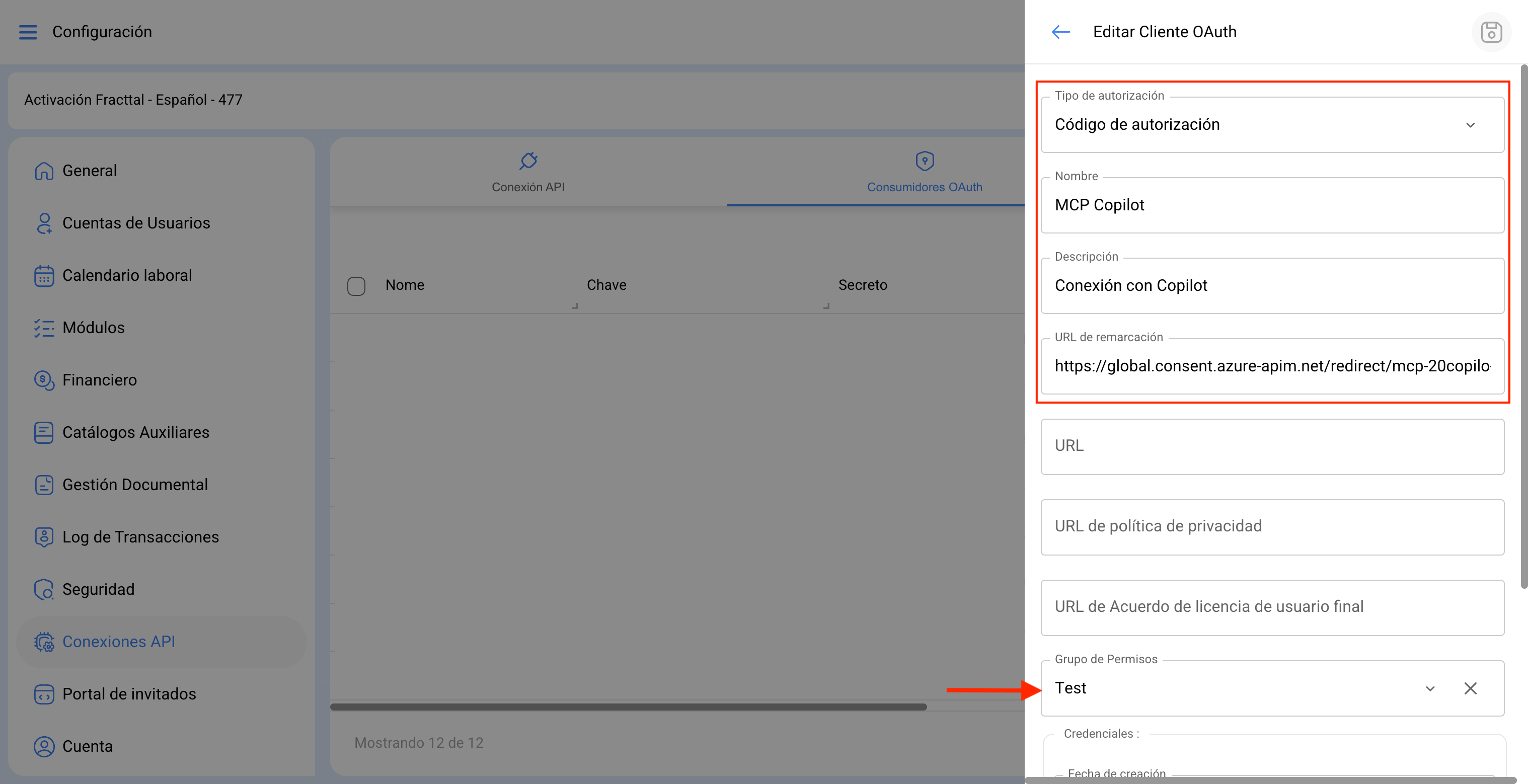Go to Financiero section

pos(162,379)
